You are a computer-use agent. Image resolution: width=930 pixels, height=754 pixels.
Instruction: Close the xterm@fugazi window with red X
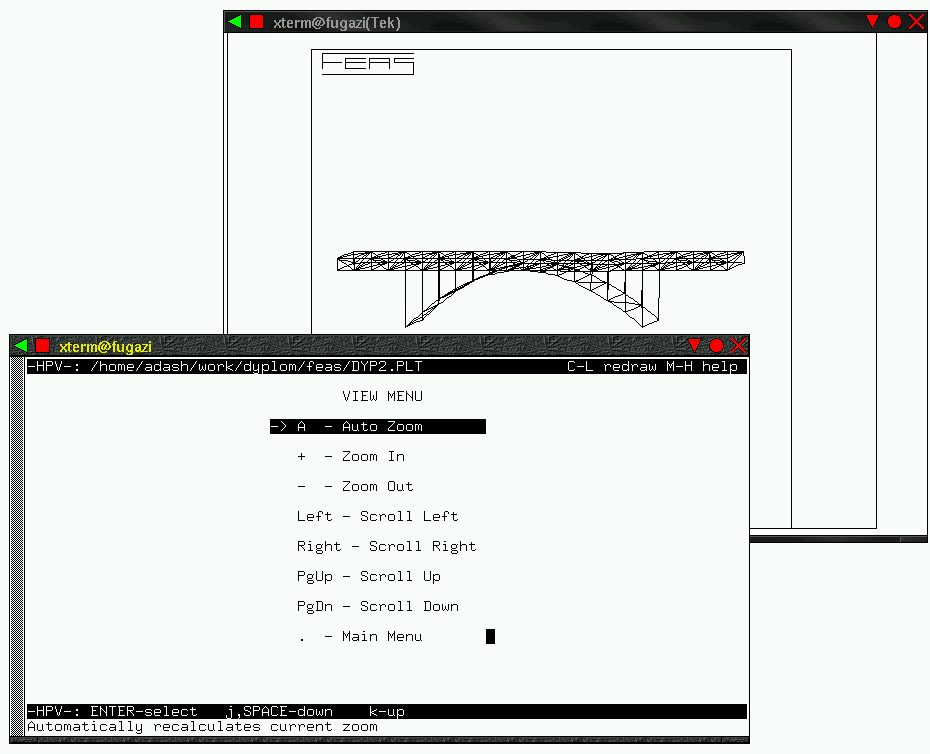(x=738, y=345)
